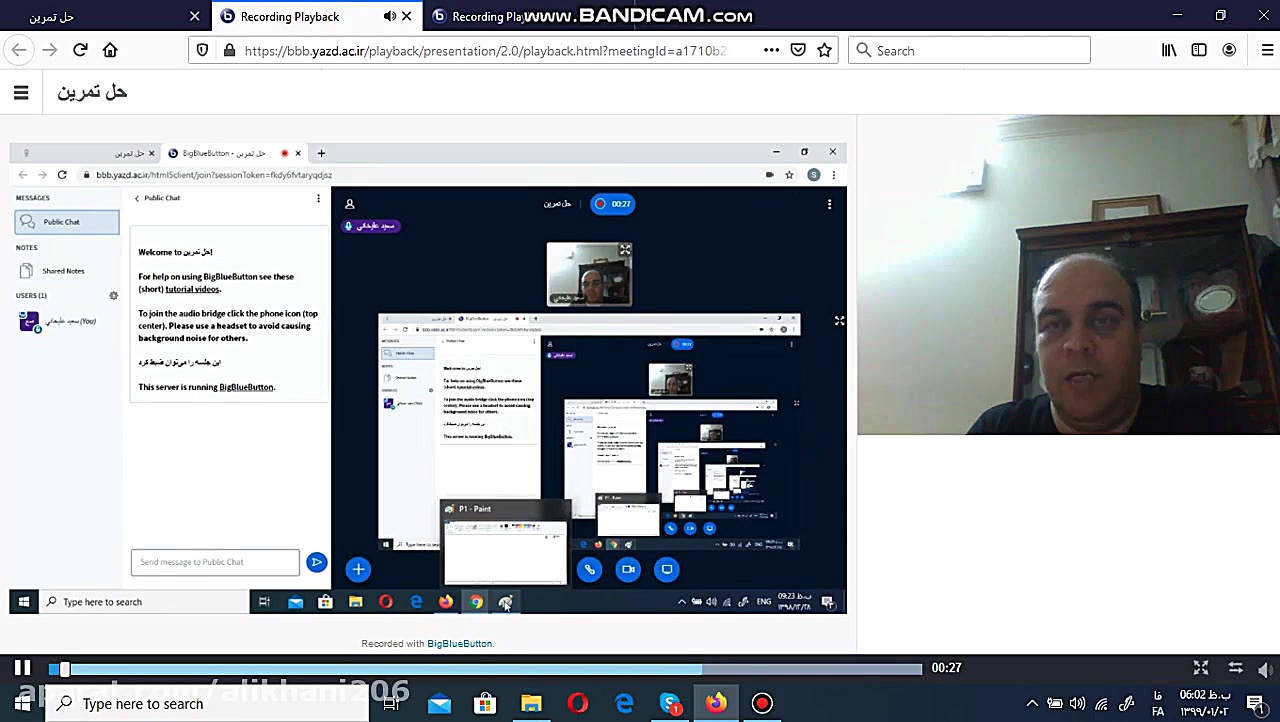Viewport: 1280px width, 722px height.
Task: Open Start menu on the bottom taskbar
Action: point(22,703)
